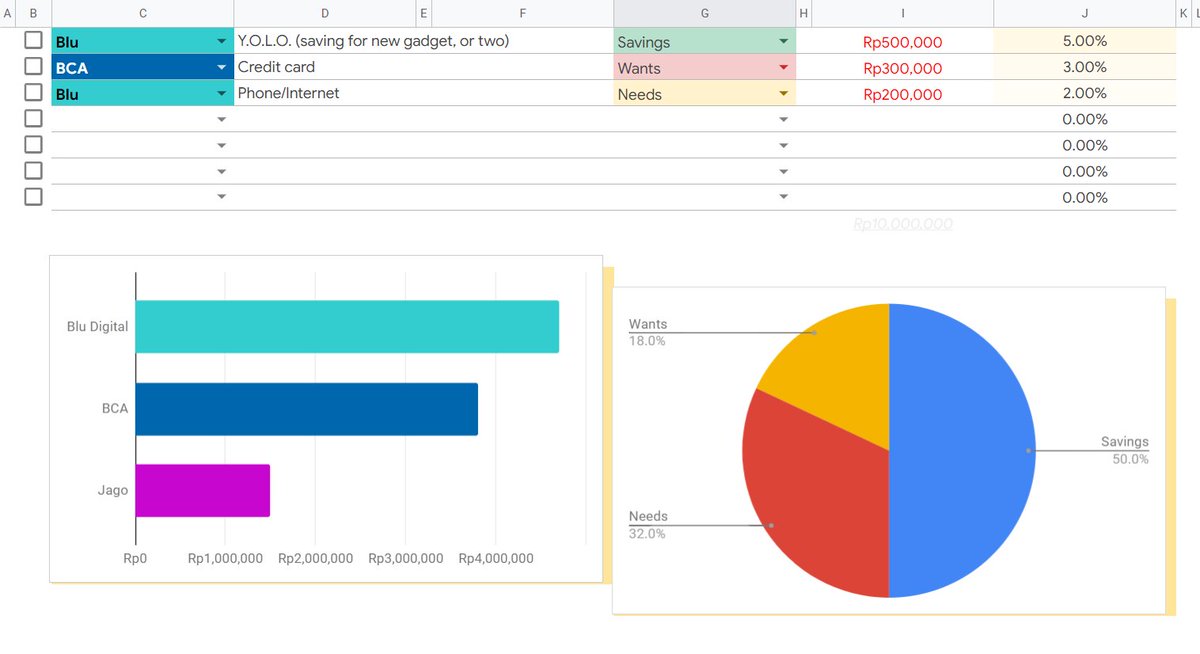Select column J header
Viewport: 1200px width, 654px height.
coord(1085,13)
